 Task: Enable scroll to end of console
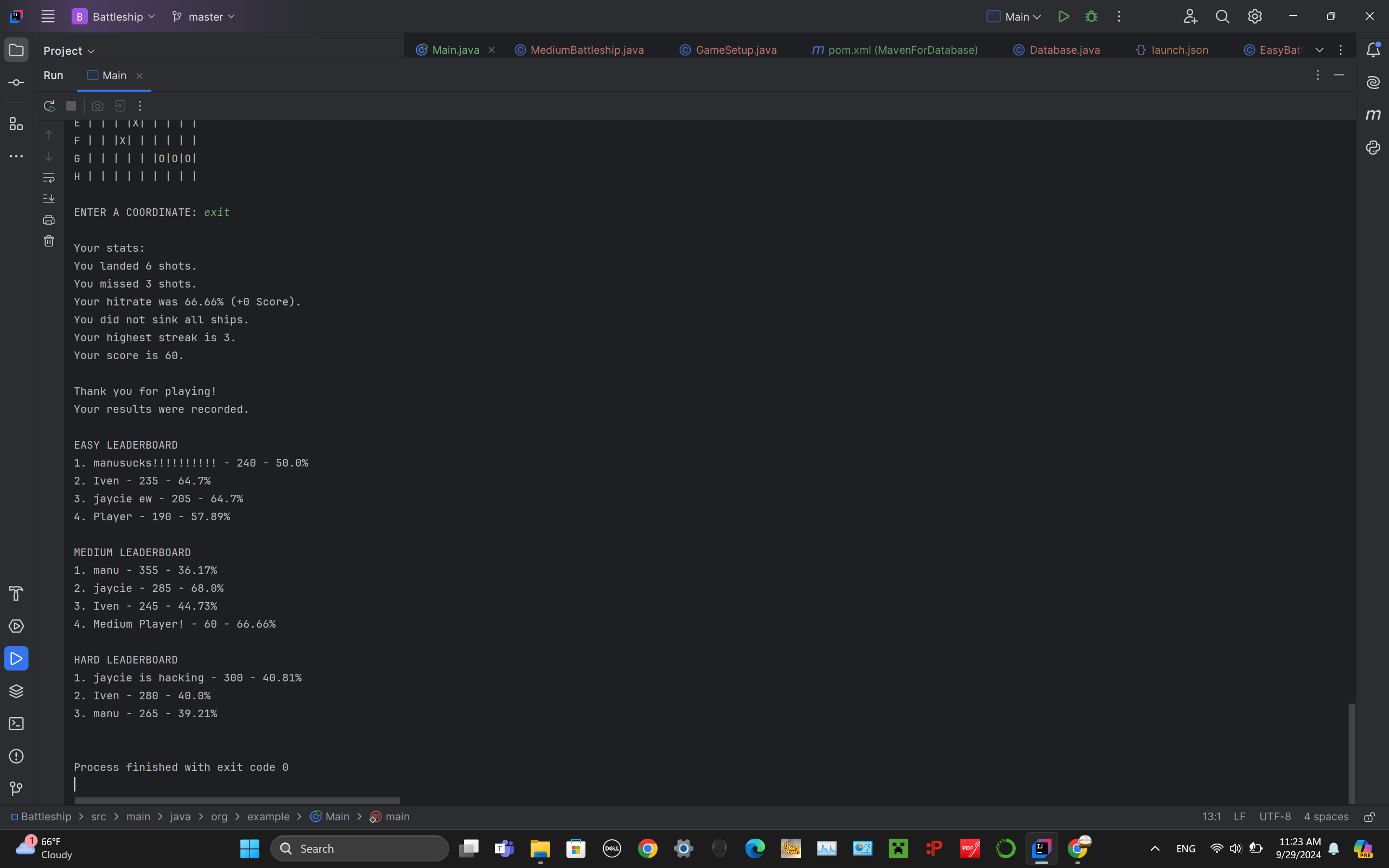coord(49,199)
